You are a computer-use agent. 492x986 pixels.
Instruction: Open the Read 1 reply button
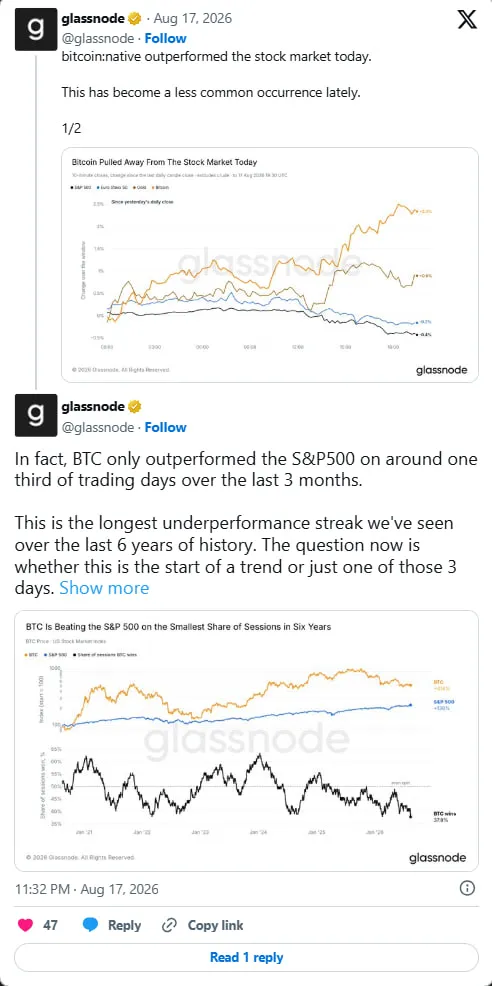(x=246, y=957)
